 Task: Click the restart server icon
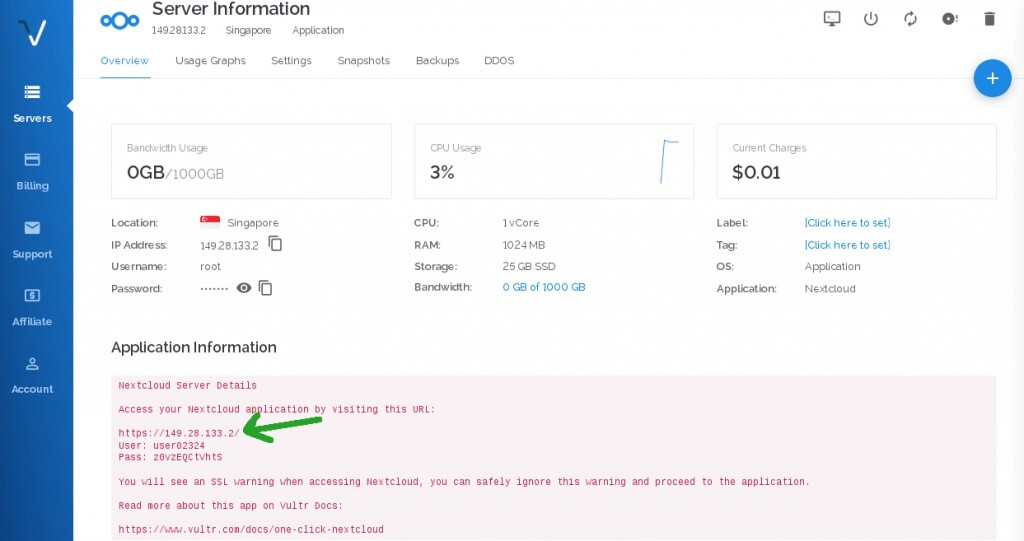tap(910, 19)
